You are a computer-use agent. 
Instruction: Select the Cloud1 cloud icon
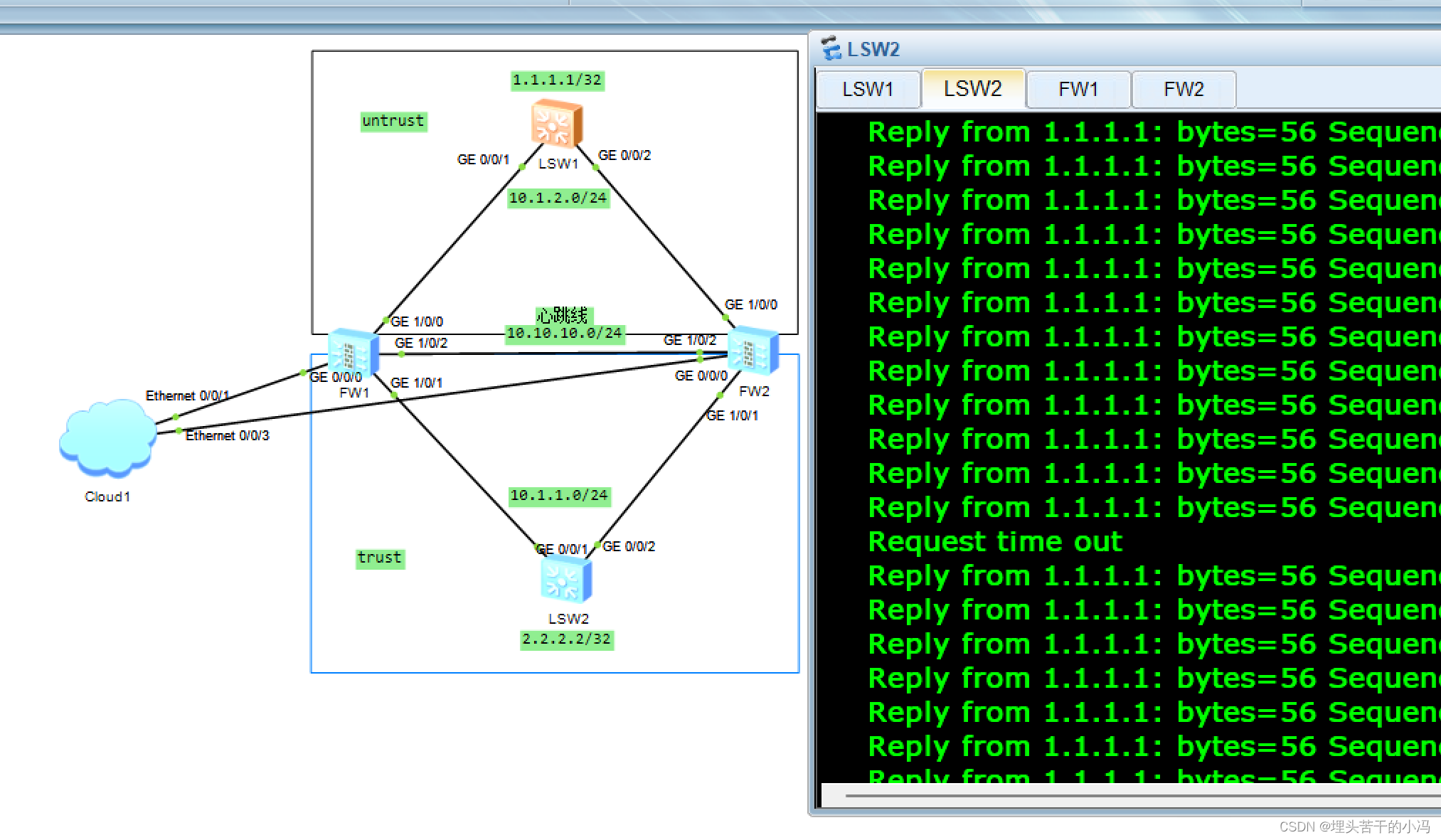[x=107, y=438]
